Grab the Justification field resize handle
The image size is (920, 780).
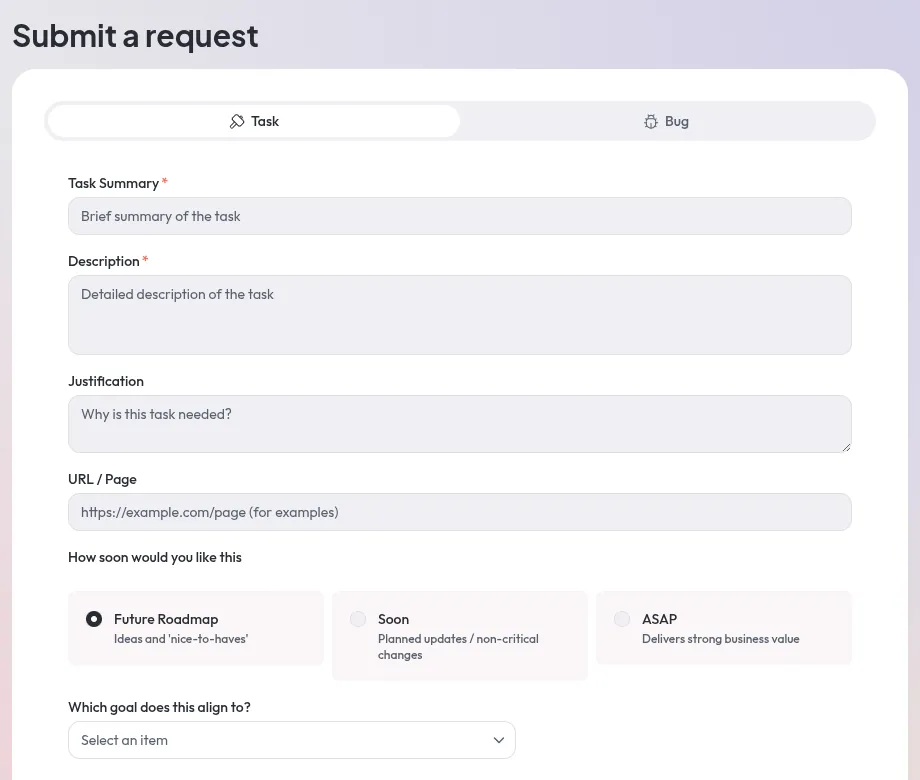pyautogui.click(x=846, y=447)
